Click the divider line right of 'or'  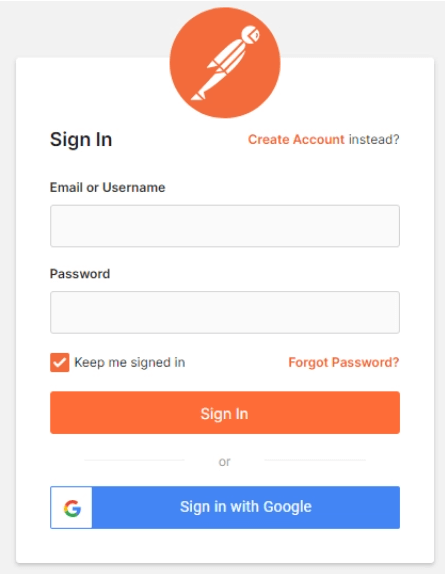point(315,460)
